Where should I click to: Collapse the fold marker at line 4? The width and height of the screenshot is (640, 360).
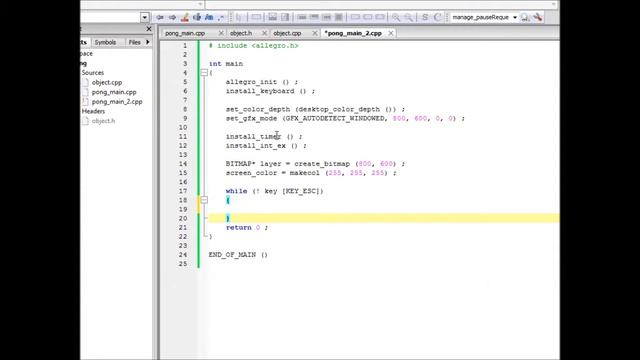click(x=204, y=73)
